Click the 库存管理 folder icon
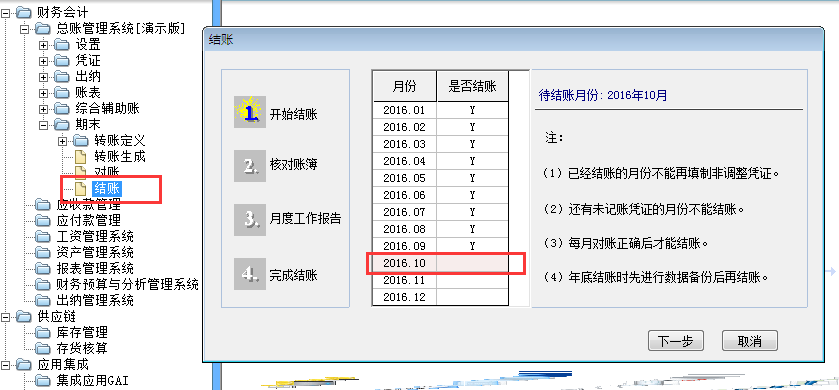This screenshot has height=390, width=839. tap(43, 332)
